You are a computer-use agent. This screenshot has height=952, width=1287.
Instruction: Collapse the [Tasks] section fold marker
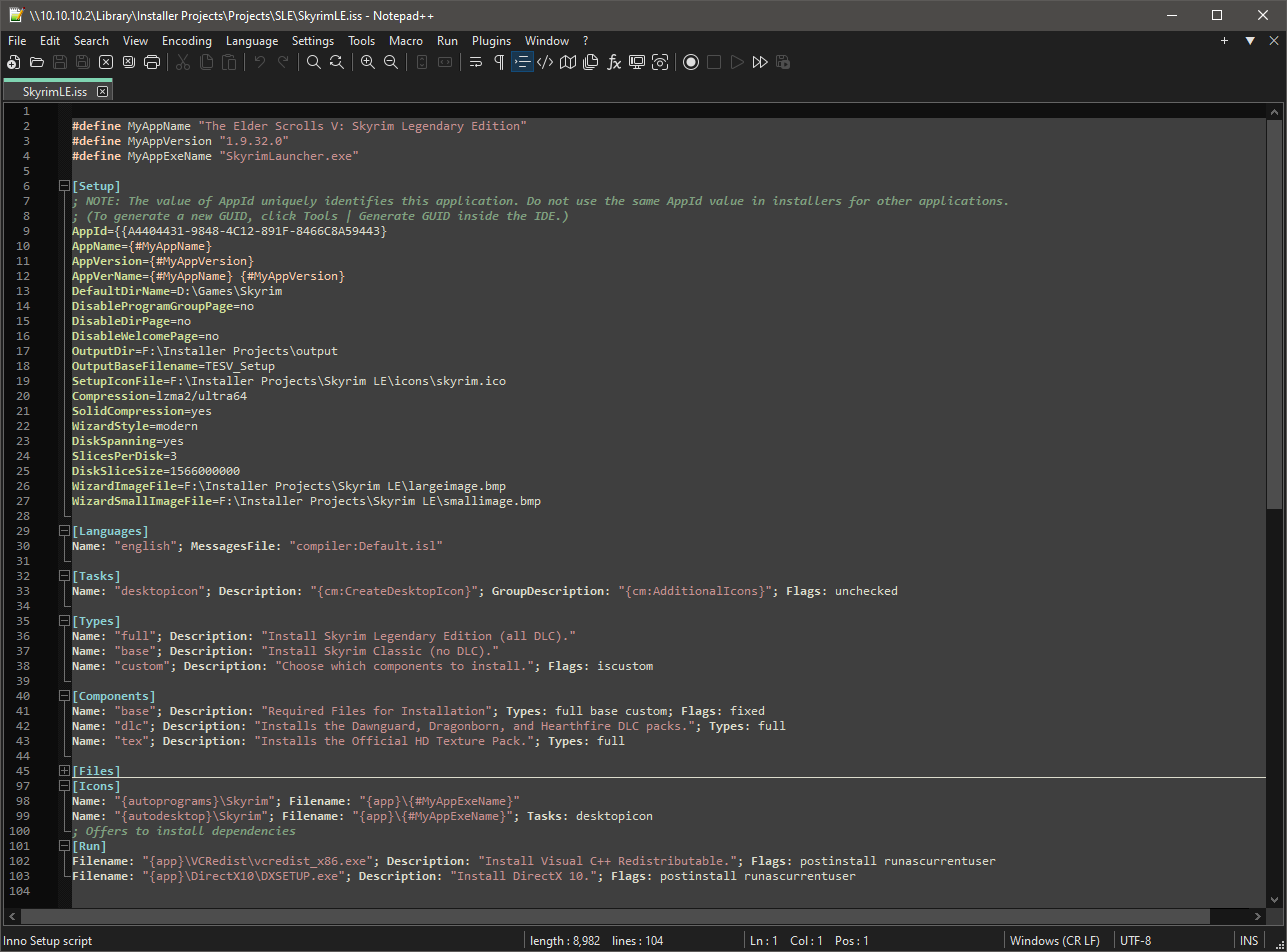65,576
